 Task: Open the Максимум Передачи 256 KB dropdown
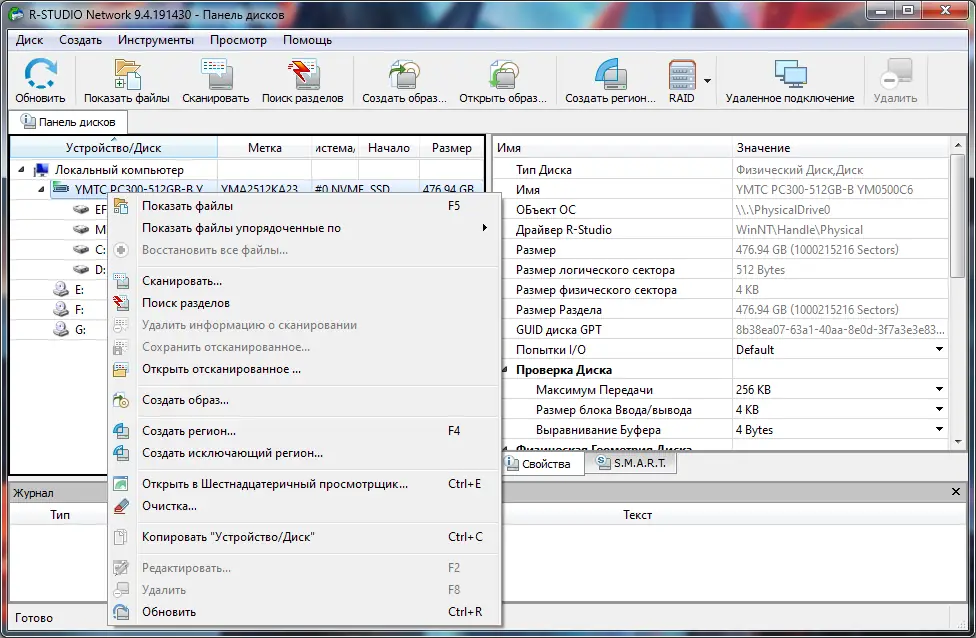[x=939, y=390]
